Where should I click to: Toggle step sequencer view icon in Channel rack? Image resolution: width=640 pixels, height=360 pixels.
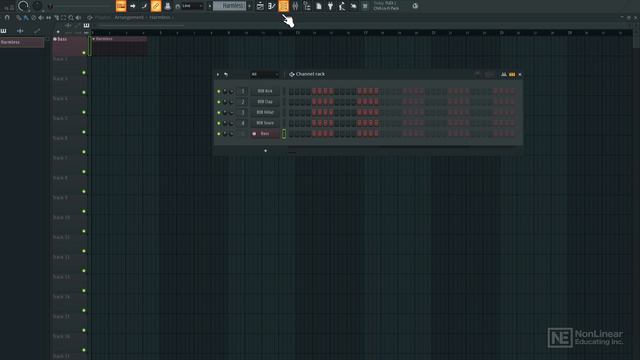pyautogui.click(x=512, y=74)
